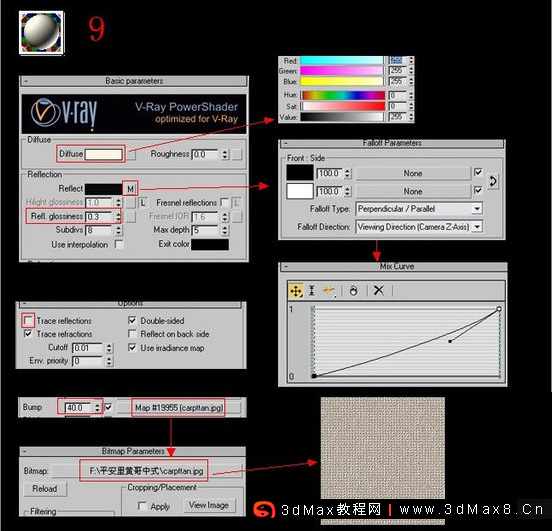552x531 pixels.
Task: Click the Reflect map button labeled M
Action: click(x=130, y=189)
